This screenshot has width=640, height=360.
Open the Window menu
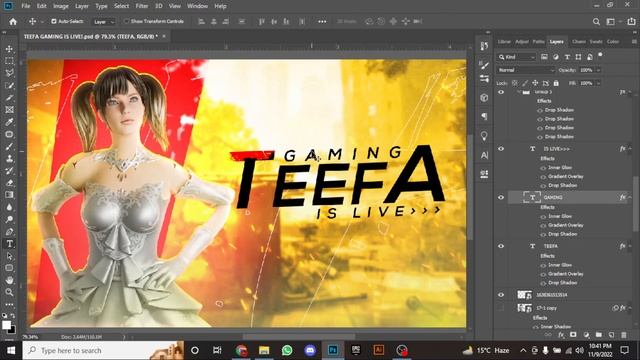pos(197,6)
